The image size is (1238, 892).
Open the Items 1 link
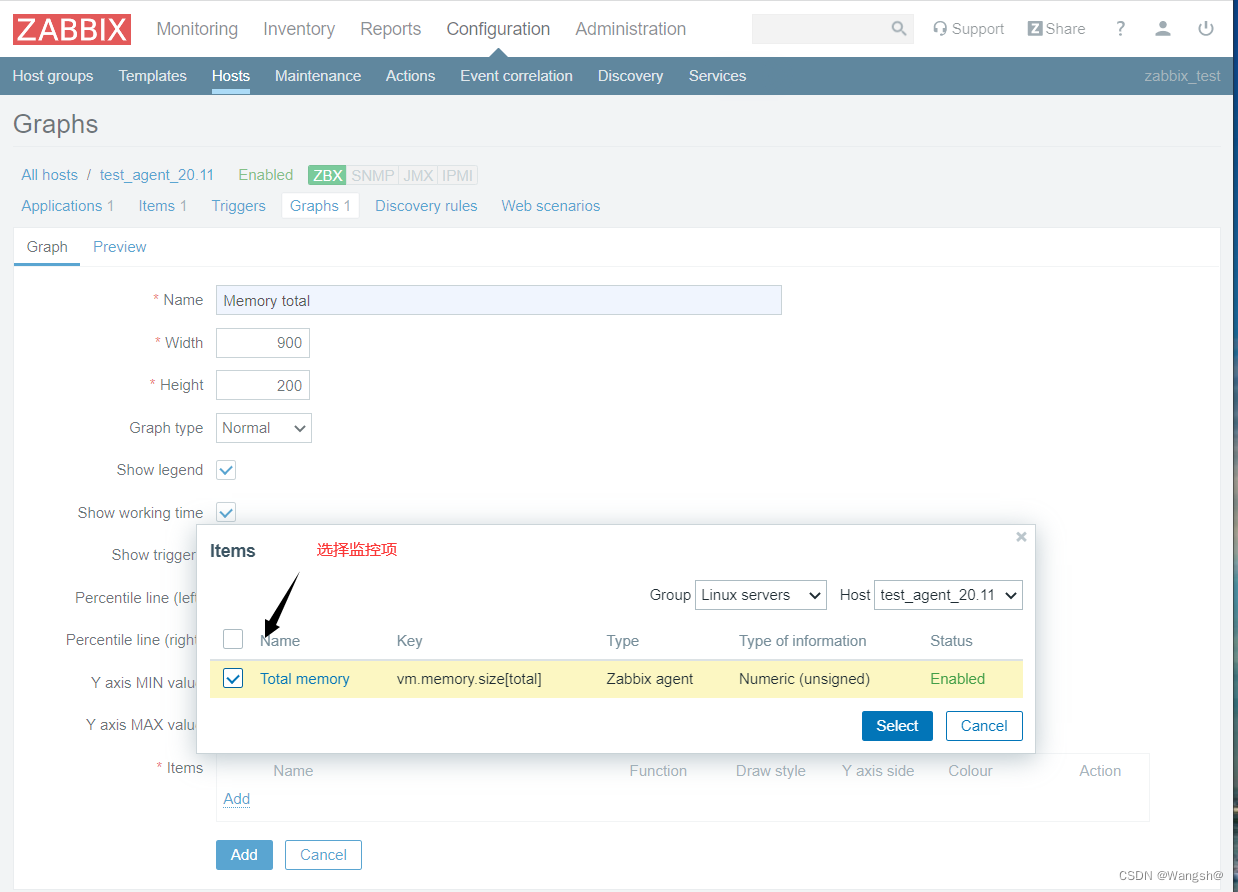click(163, 206)
